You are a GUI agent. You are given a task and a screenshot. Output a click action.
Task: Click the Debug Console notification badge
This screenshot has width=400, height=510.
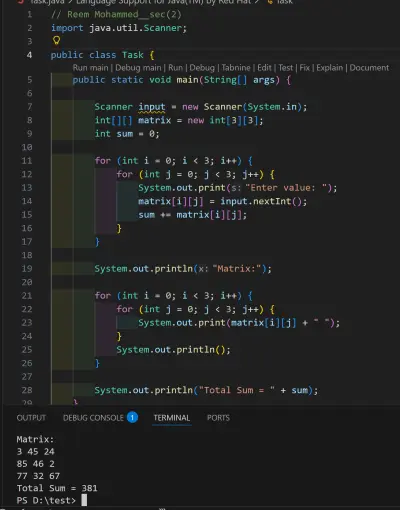pyautogui.click(x=132, y=417)
